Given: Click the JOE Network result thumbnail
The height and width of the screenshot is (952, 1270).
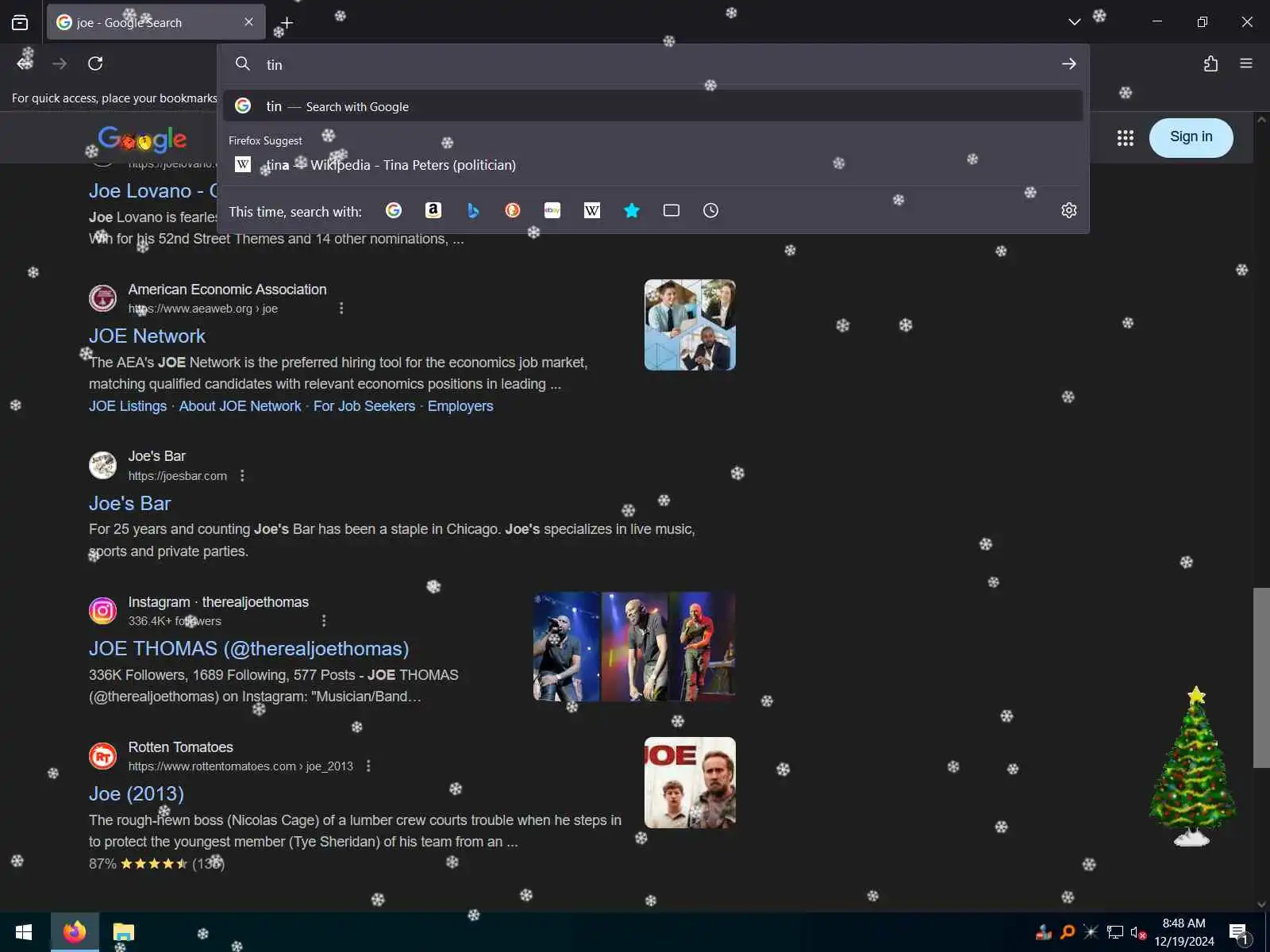Looking at the screenshot, I should click(690, 324).
